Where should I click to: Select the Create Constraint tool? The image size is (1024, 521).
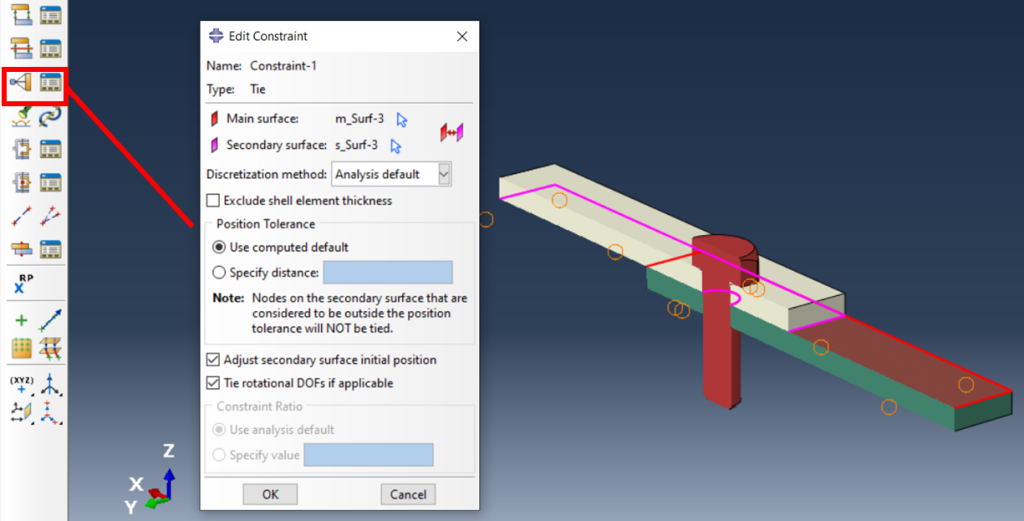[x=21, y=87]
